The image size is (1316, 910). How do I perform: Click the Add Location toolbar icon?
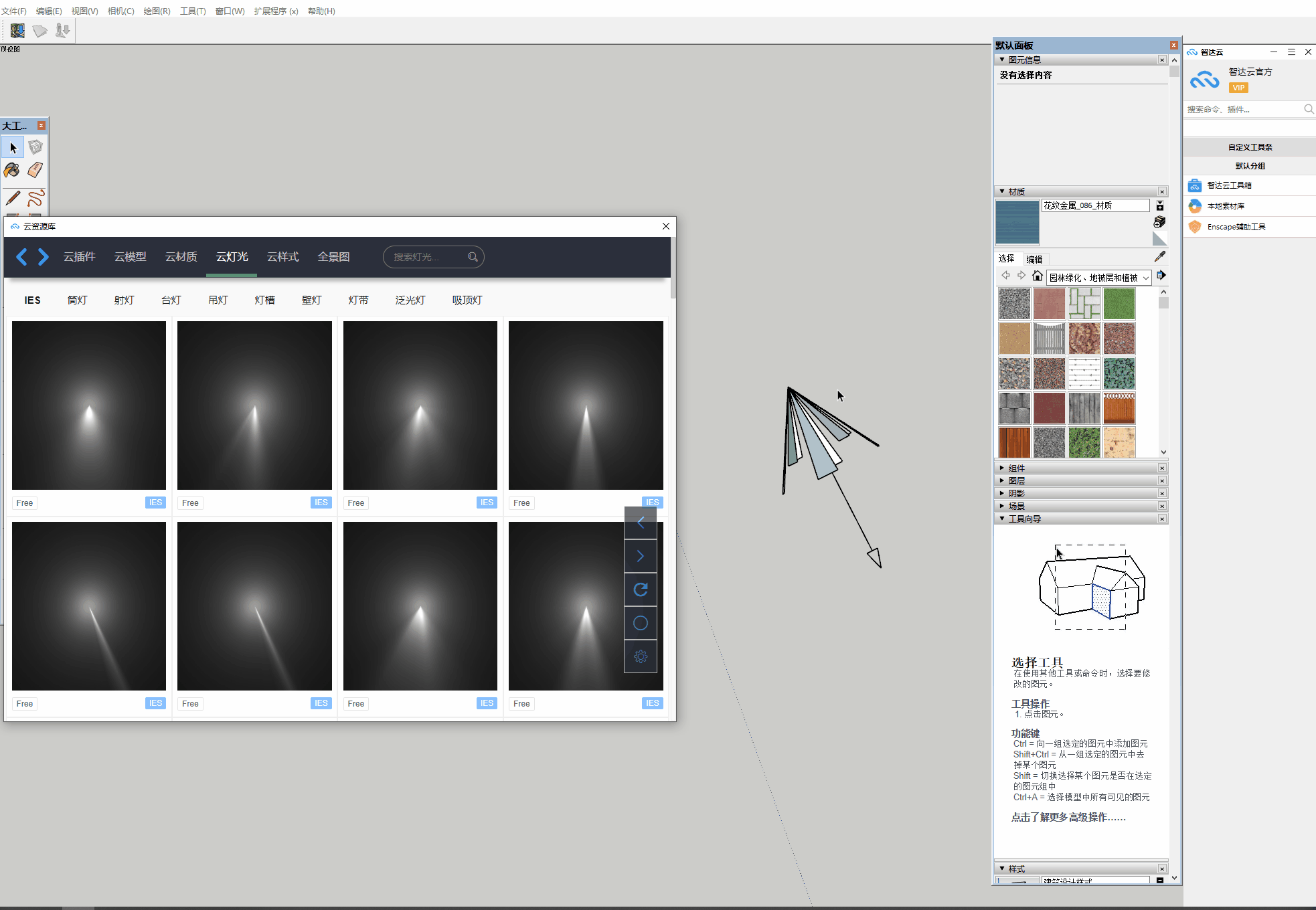(17, 31)
